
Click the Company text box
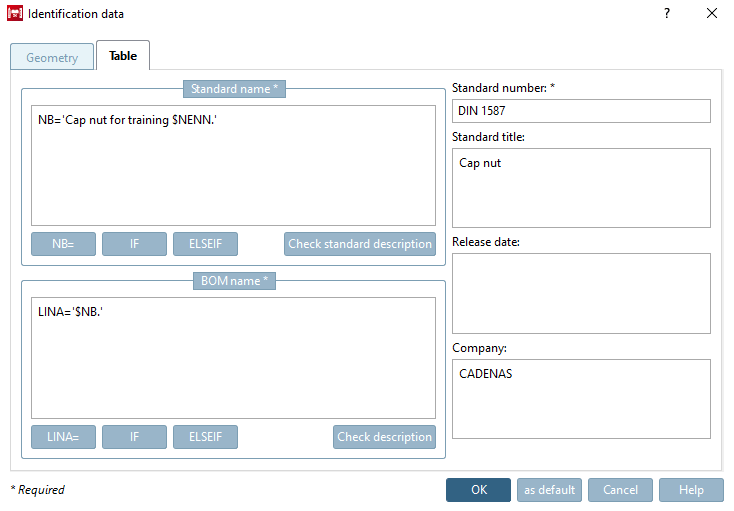(581, 398)
